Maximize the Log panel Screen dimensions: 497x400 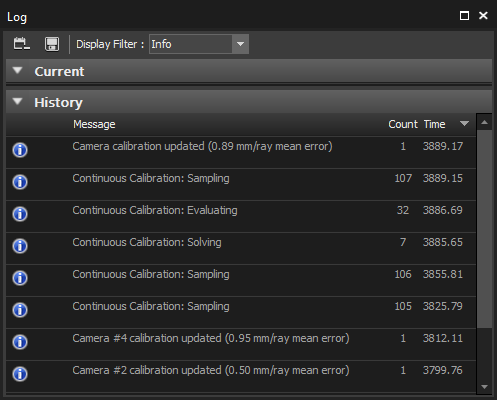click(464, 16)
